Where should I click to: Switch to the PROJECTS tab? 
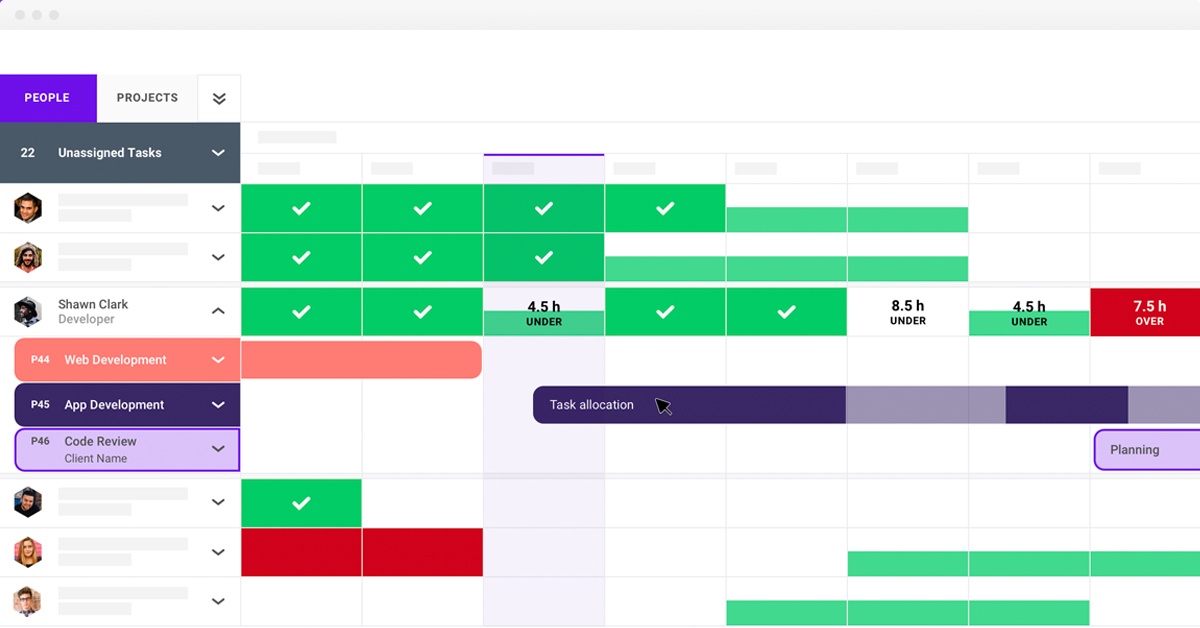[146, 97]
